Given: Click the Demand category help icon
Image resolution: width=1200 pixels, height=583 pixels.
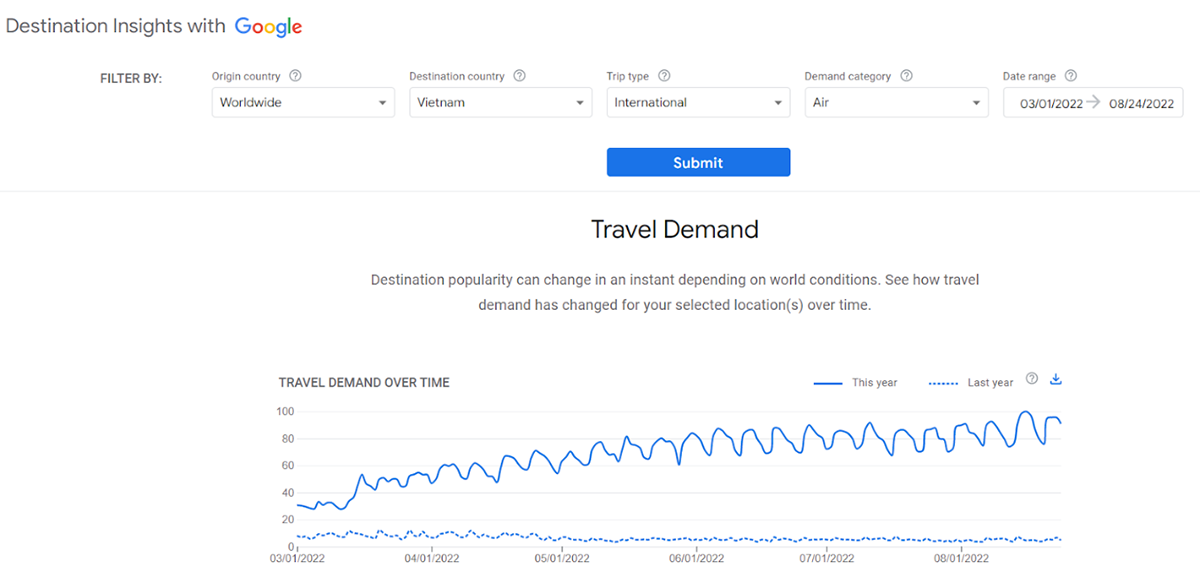Looking at the screenshot, I should [907, 76].
